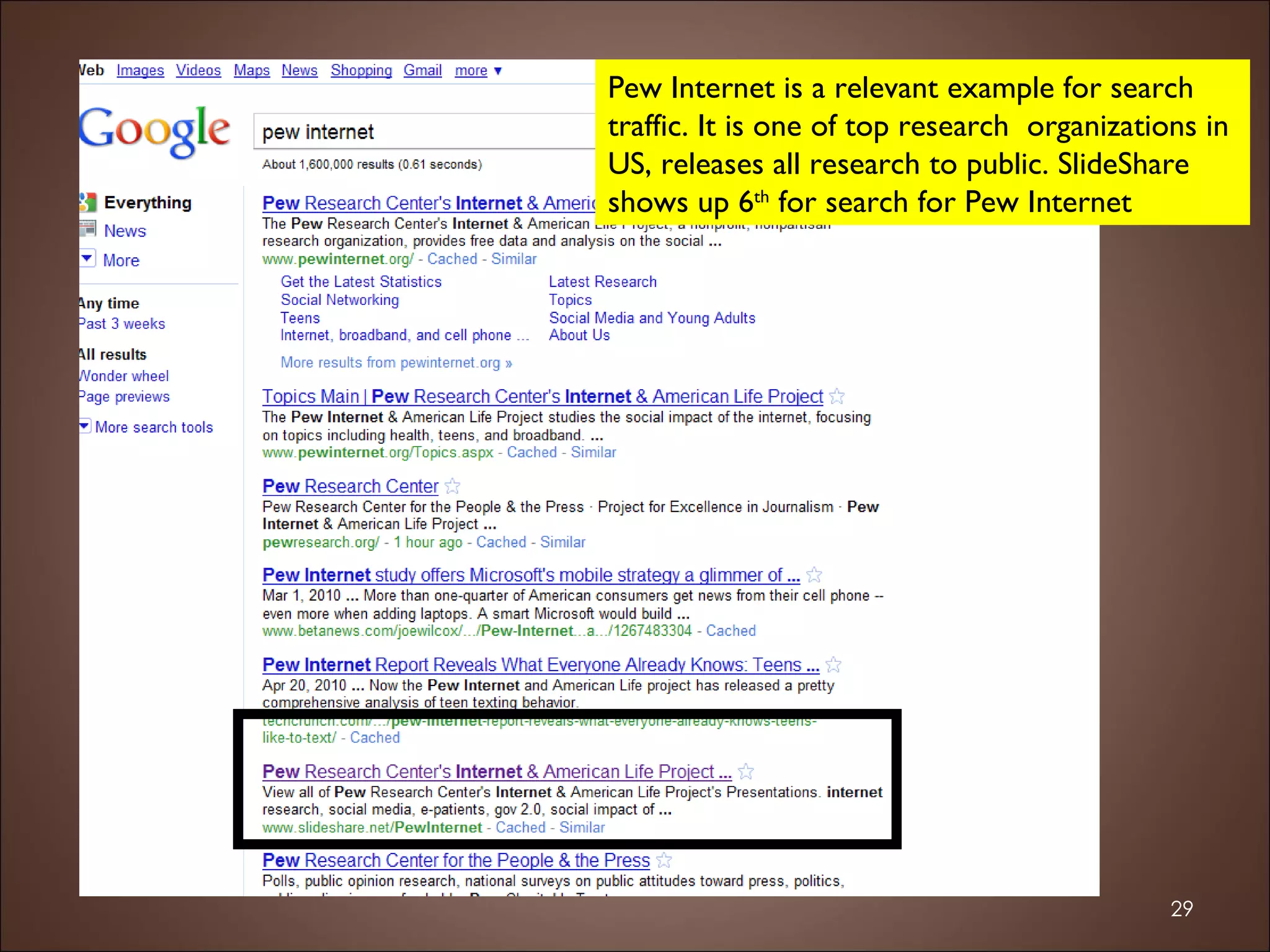Image resolution: width=1270 pixels, height=952 pixels.
Task: Open the Social Networking sitelink
Action: pyautogui.click(x=339, y=300)
